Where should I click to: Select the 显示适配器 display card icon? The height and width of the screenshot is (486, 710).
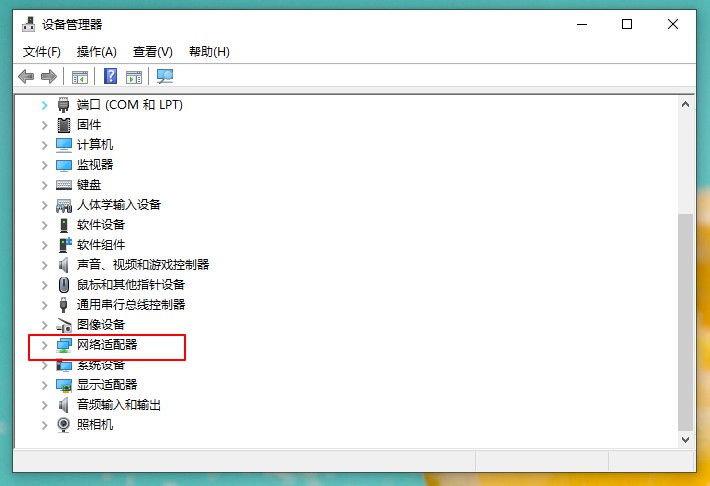point(64,385)
